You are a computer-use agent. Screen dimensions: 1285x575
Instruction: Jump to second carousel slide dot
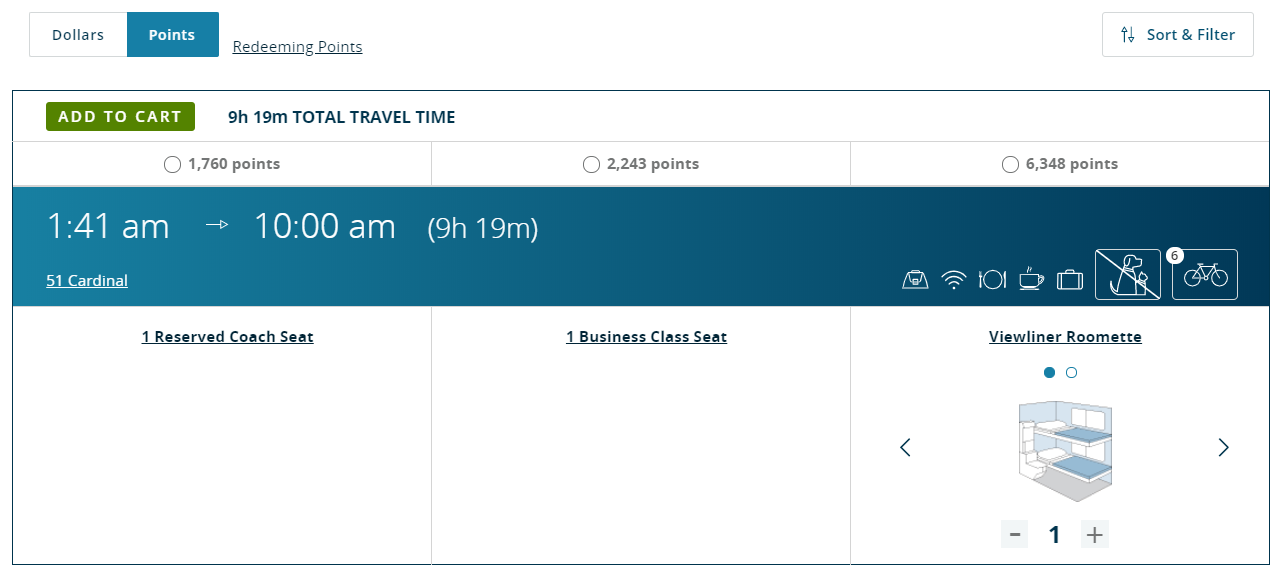(1072, 373)
